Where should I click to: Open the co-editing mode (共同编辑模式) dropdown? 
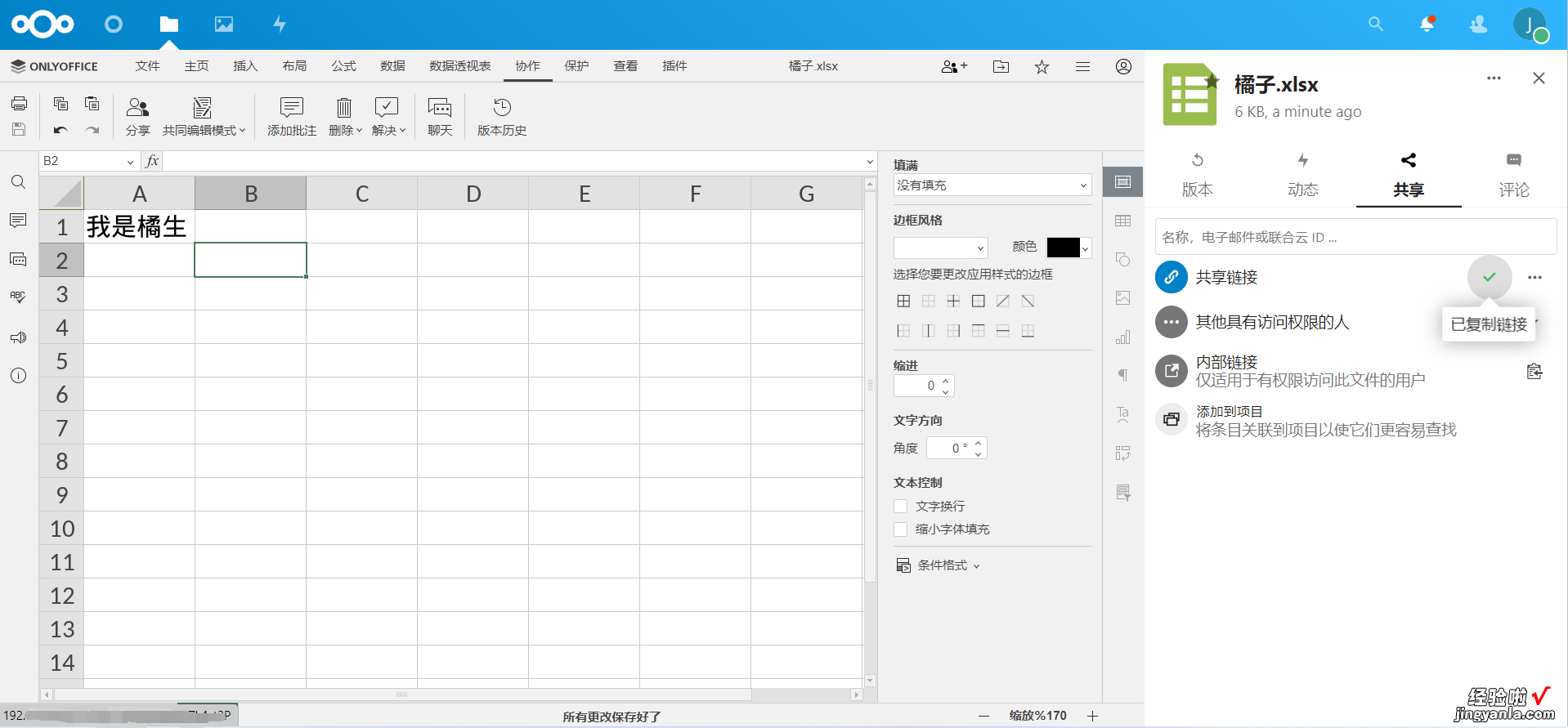204,117
